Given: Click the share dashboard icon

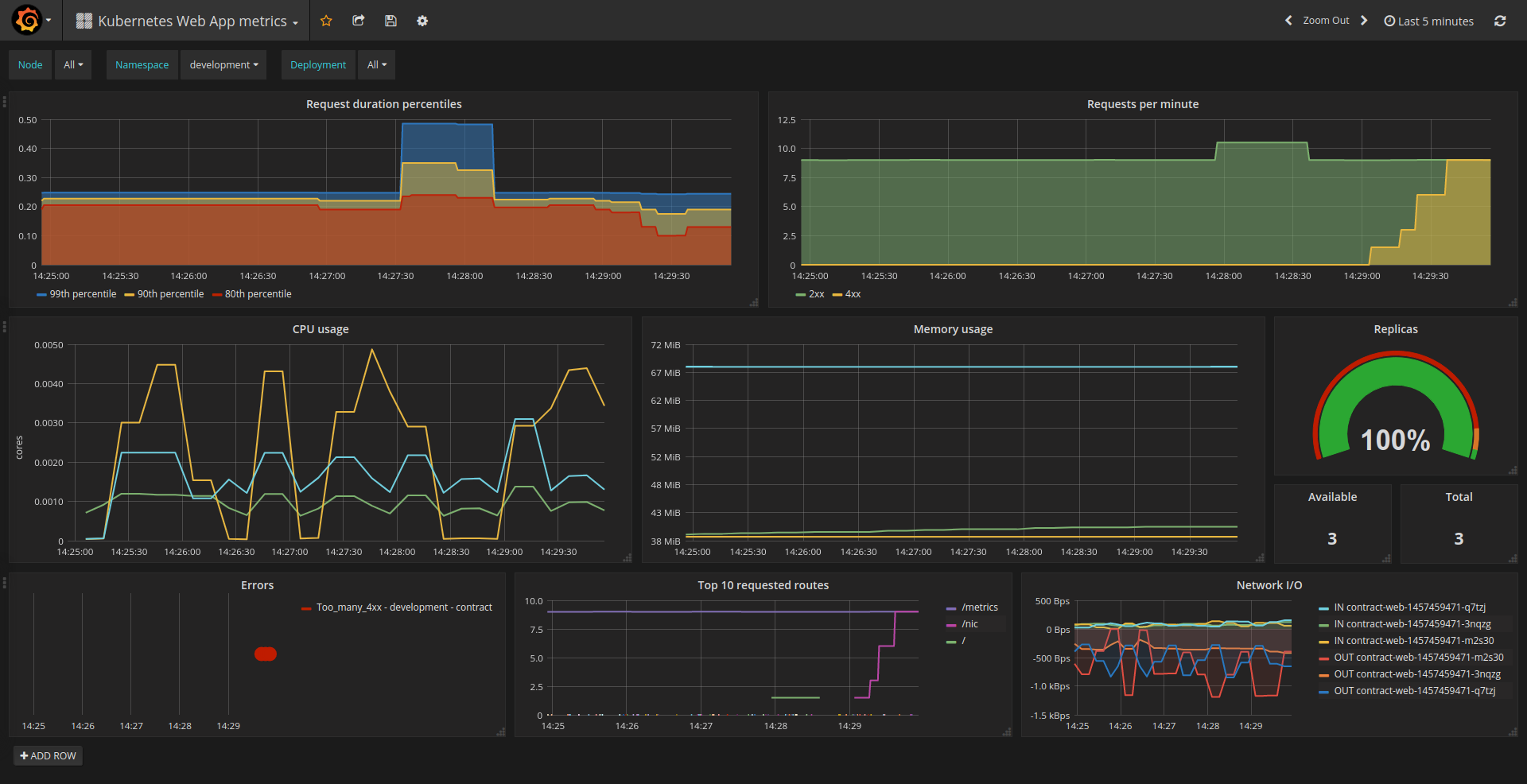Looking at the screenshot, I should (359, 21).
